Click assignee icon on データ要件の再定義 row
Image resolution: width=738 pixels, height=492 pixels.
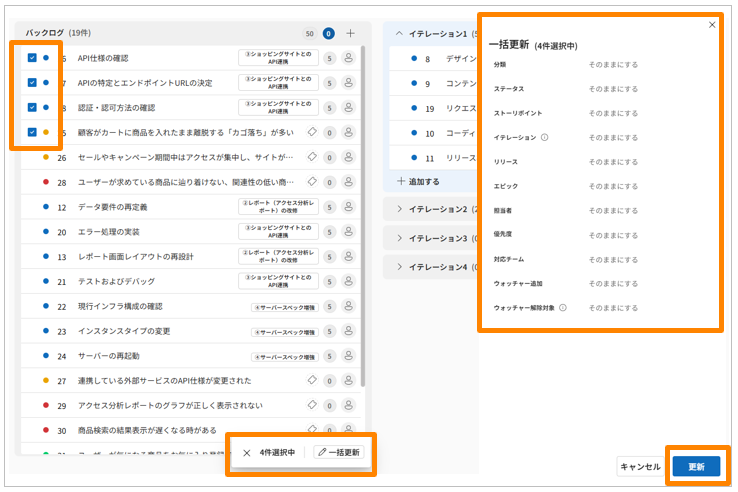(x=349, y=207)
